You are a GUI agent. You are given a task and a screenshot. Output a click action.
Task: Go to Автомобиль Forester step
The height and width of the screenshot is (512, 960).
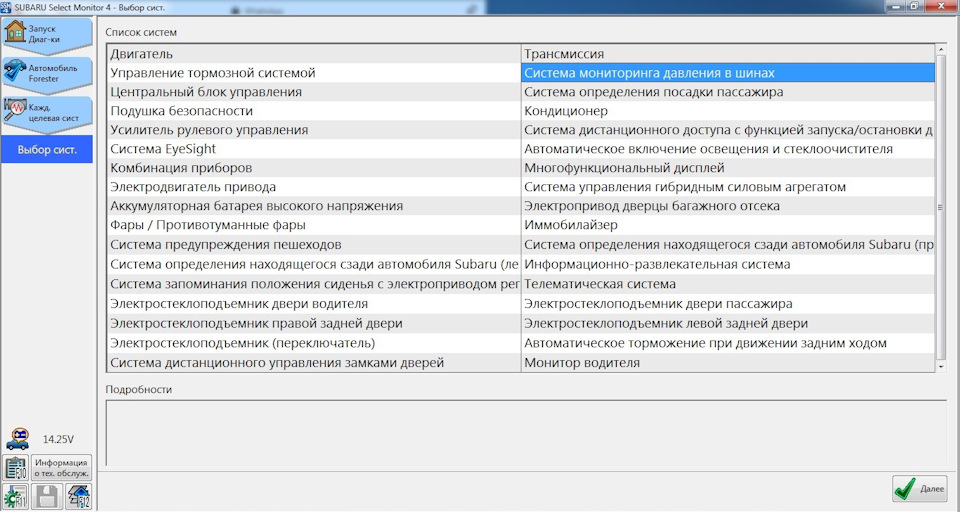pos(47,74)
